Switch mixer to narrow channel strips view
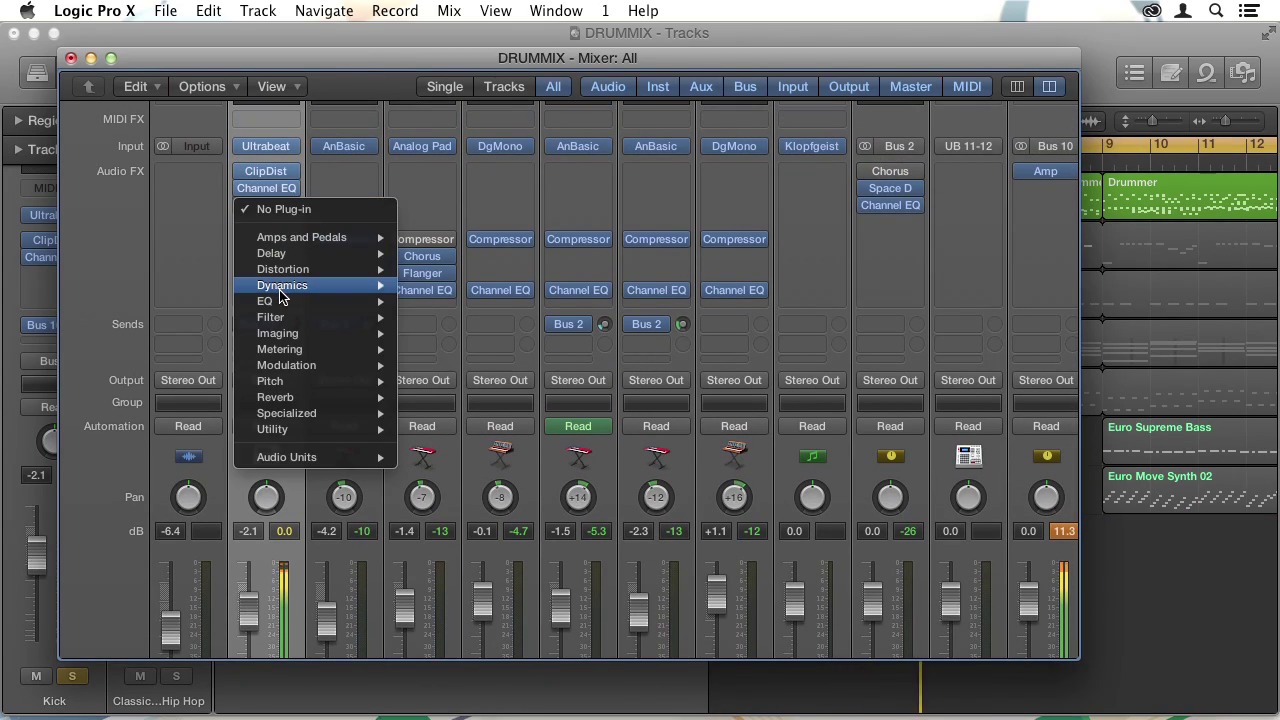This screenshot has width=1280, height=720. coord(1017,87)
